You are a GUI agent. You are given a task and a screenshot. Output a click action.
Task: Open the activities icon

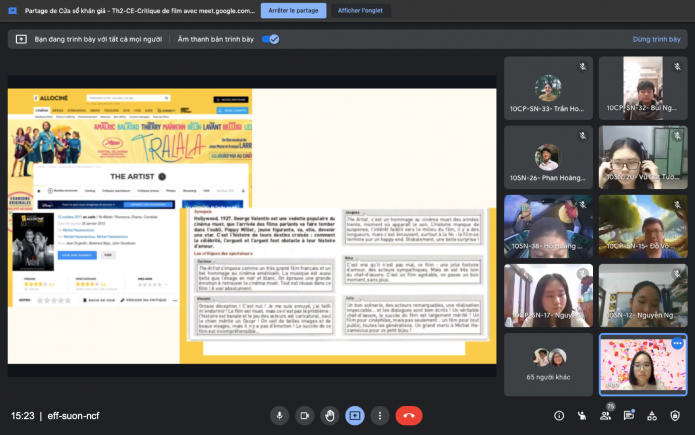click(652, 415)
